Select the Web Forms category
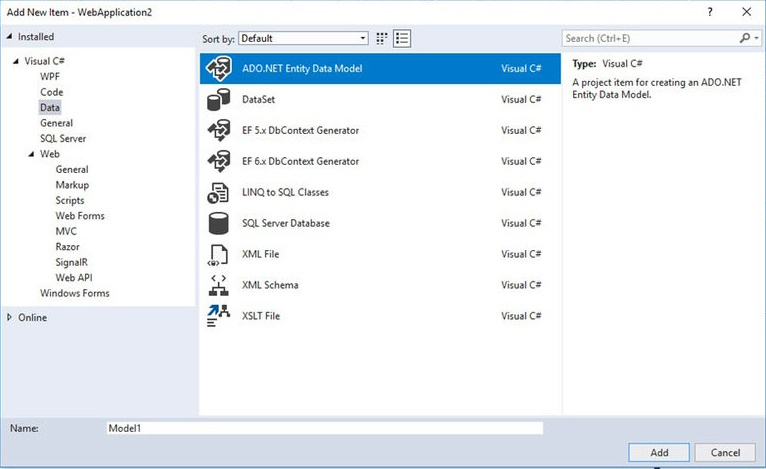This screenshot has height=469, width=766. click(x=80, y=216)
